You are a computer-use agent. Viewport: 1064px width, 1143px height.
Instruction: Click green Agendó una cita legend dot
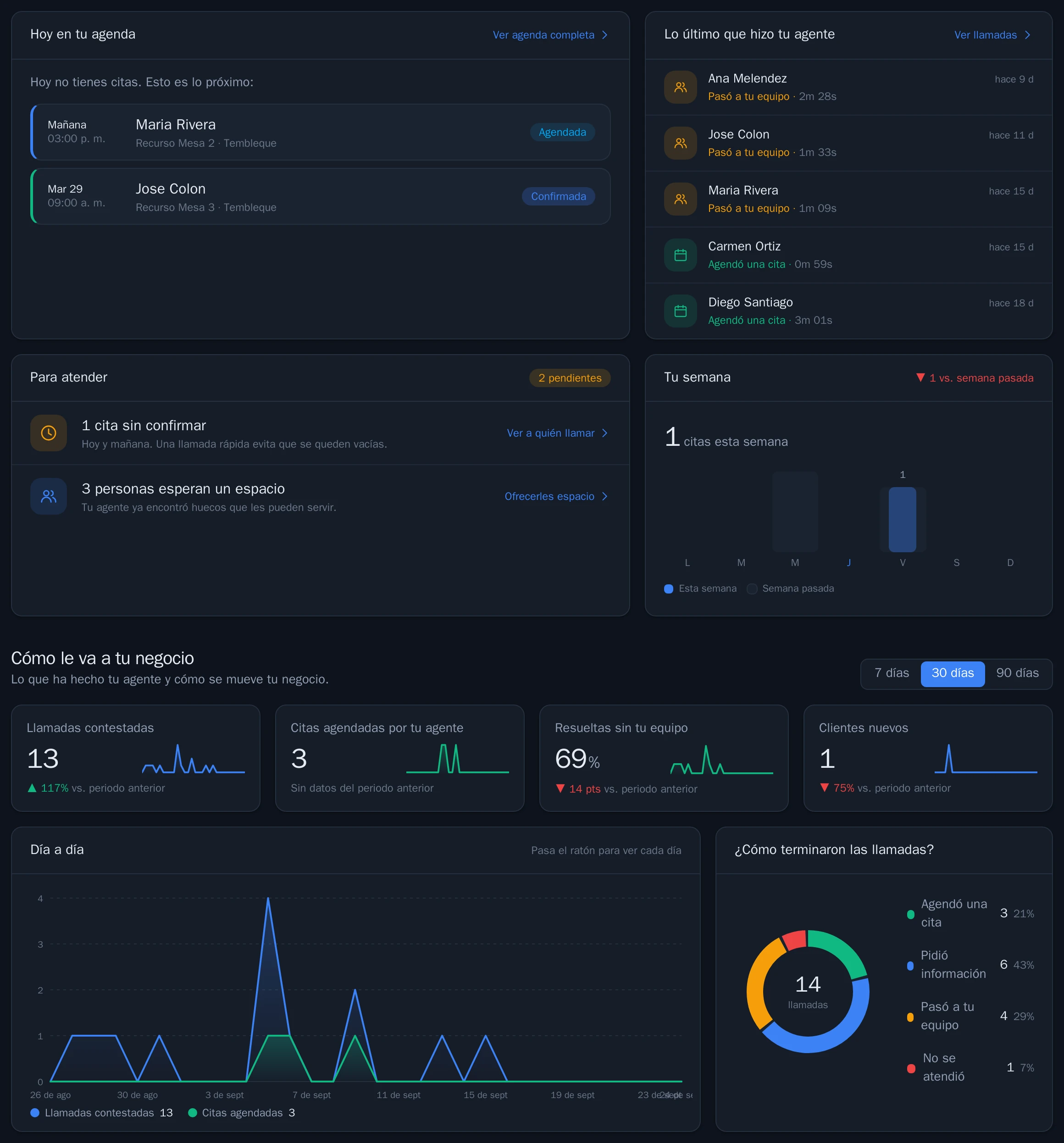pos(910,914)
